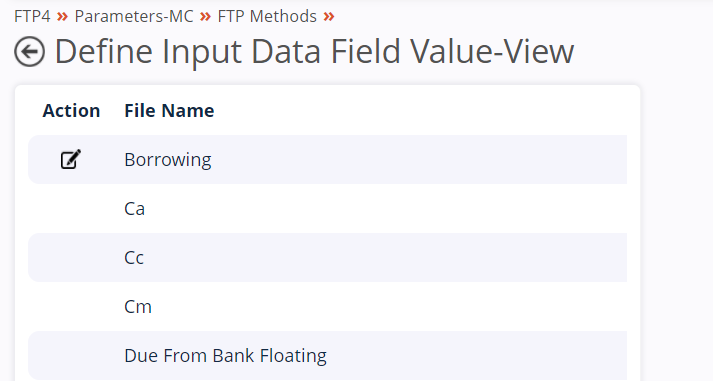Viewport: 713px width, 381px height.
Task: Click the empty Action cell beside Cm
Action: point(71,307)
